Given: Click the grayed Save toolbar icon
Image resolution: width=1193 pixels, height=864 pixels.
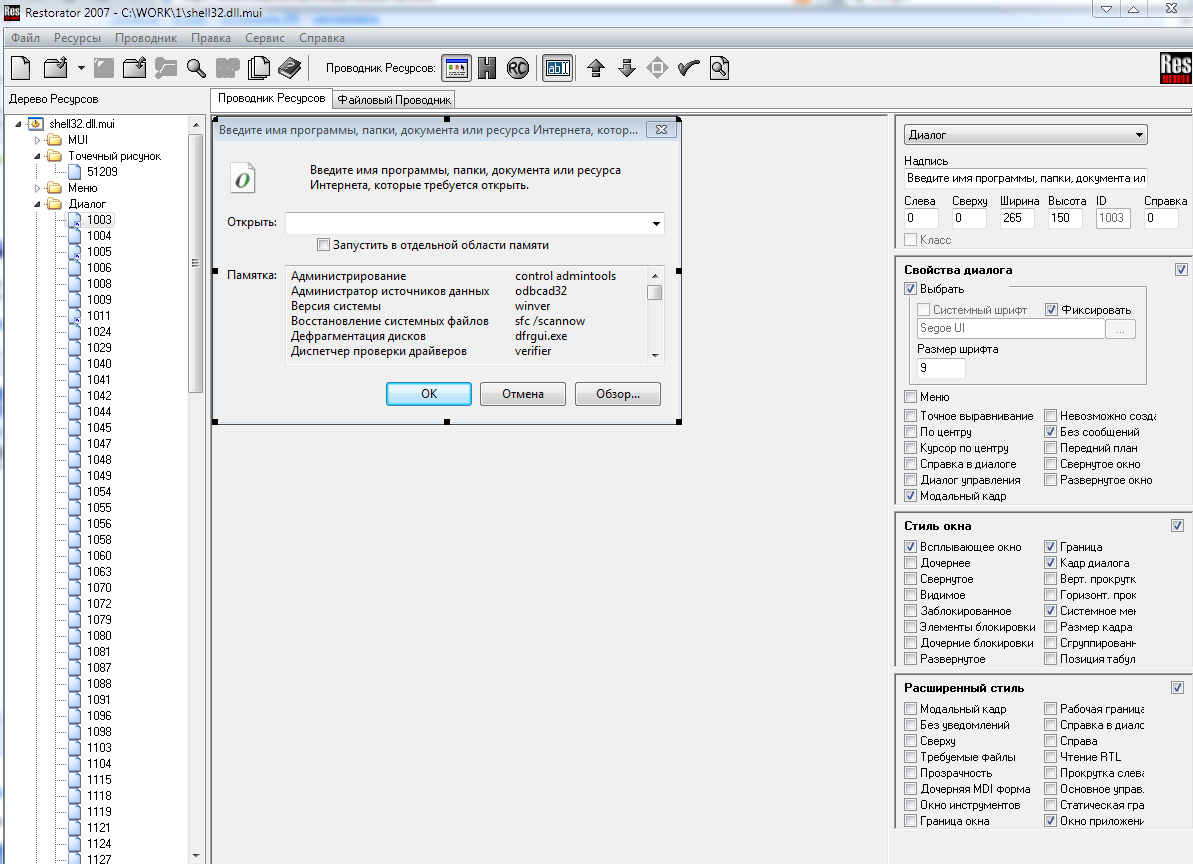Looking at the screenshot, I should coord(103,68).
